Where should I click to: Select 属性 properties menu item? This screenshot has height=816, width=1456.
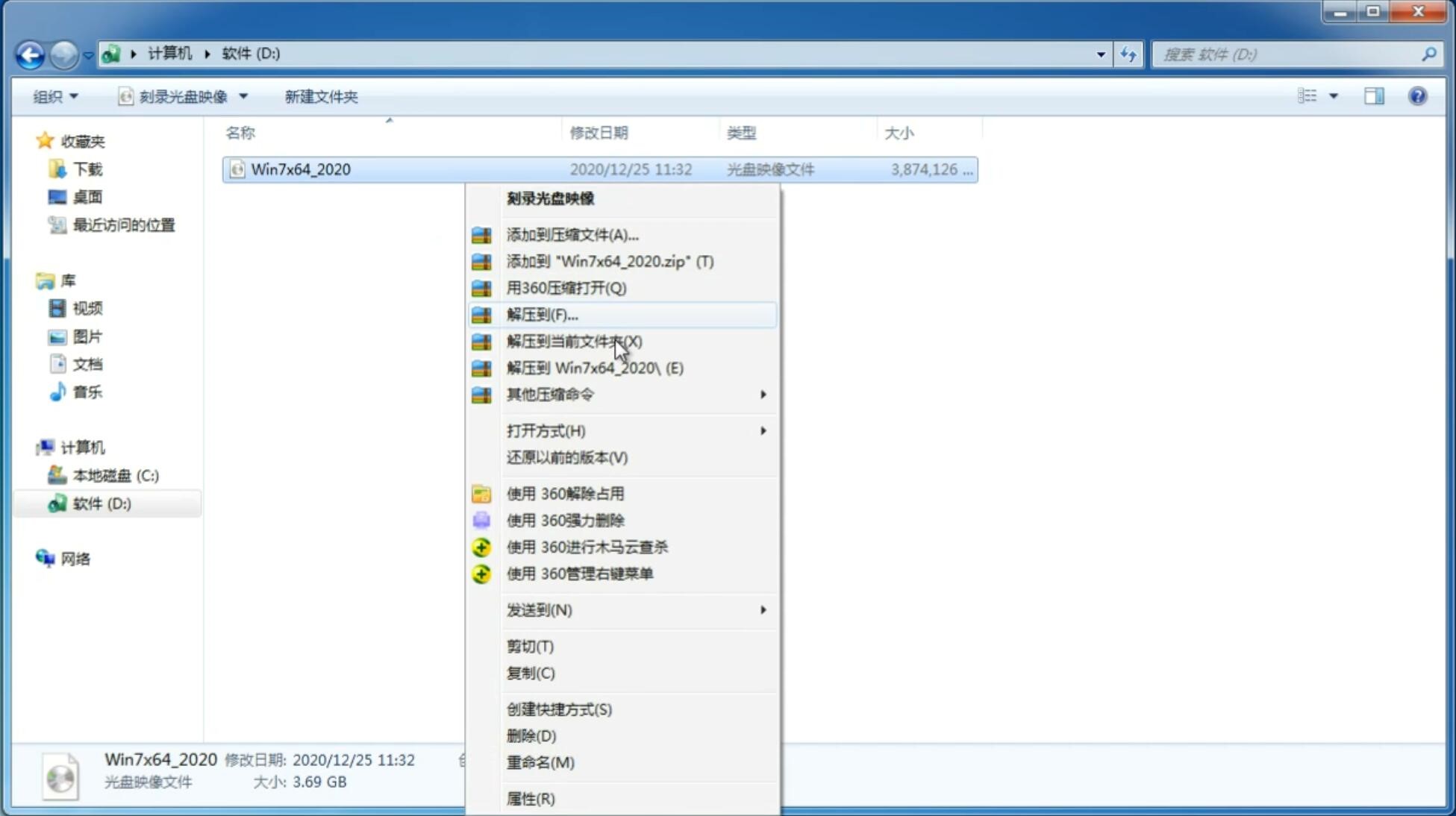(x=530, y=798)
